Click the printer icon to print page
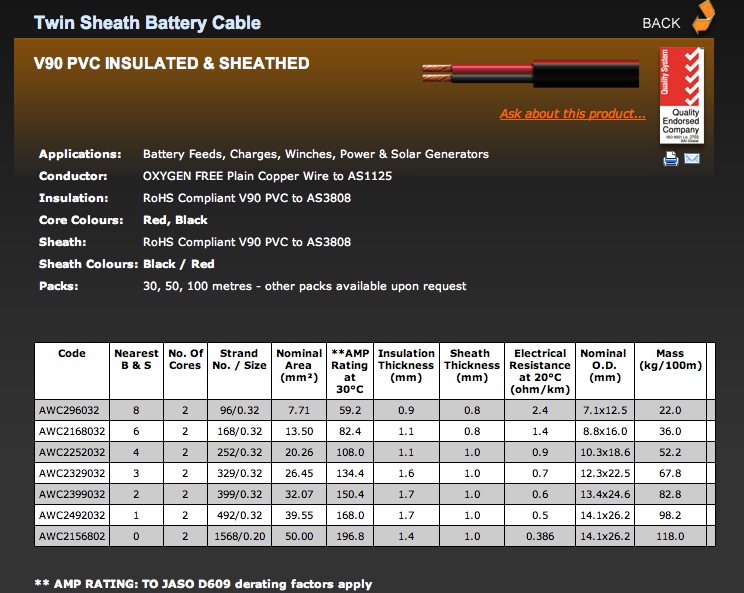 (x=671, y=159)
